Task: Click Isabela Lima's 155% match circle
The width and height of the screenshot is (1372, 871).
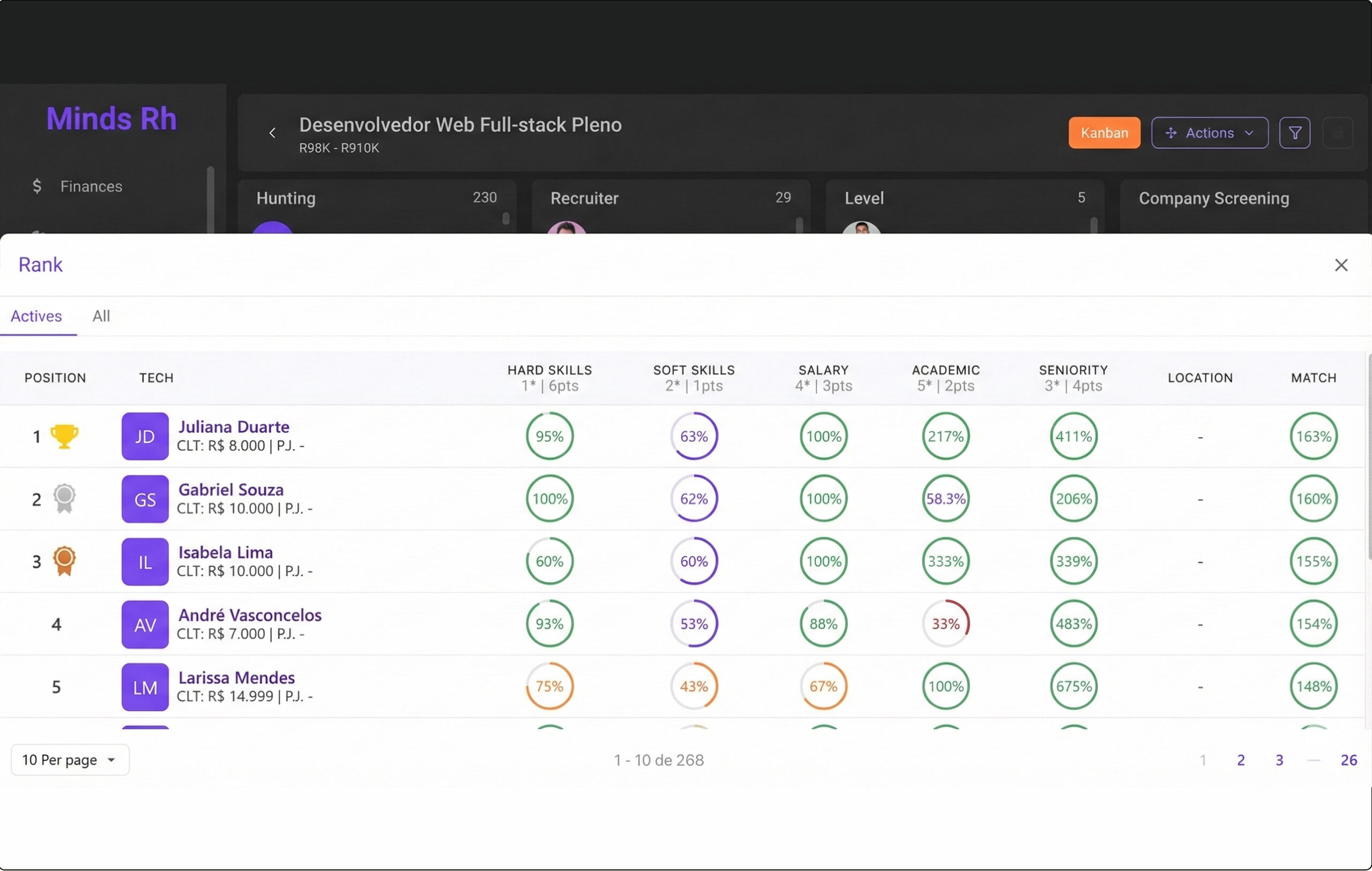Action: [1313, 562]
